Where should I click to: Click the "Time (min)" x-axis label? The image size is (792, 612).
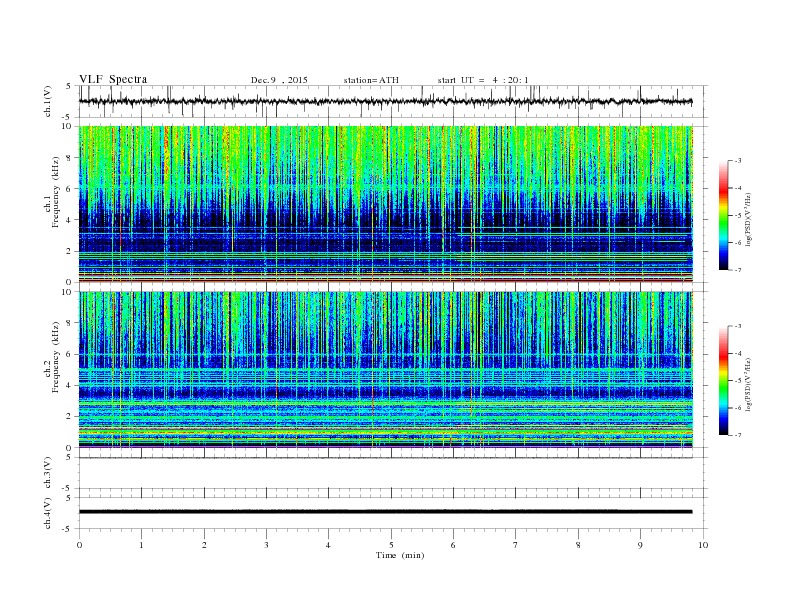(x=400, y=555)
